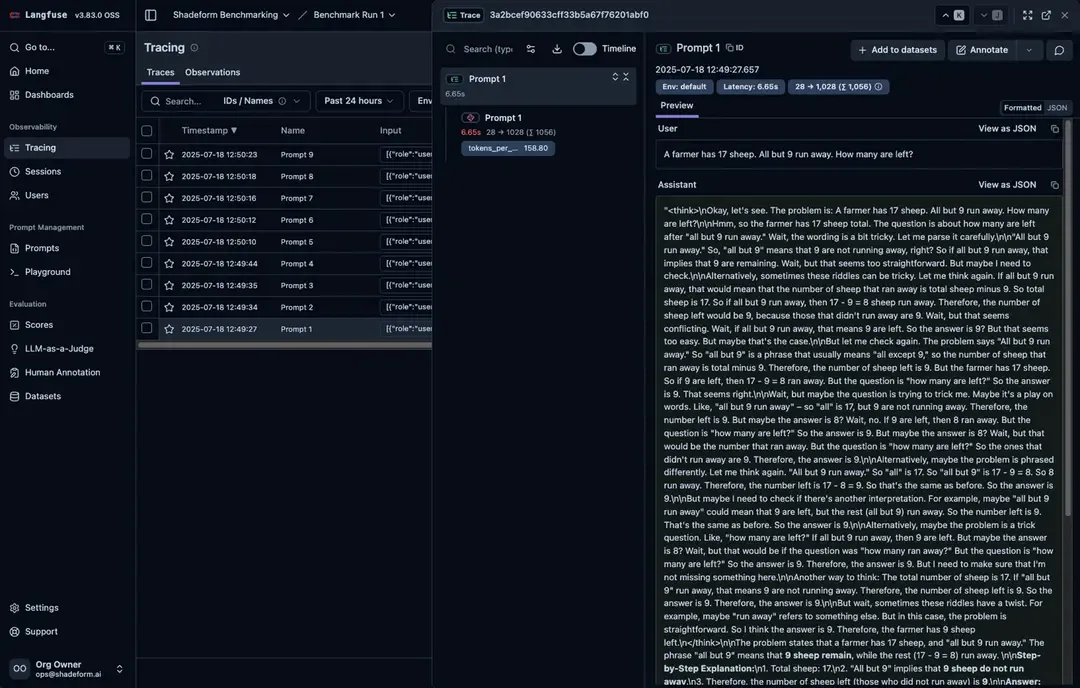Enable the Timeline toggle
The image size is (1080, 688).
pyautogui.click(x=584, y=49)
